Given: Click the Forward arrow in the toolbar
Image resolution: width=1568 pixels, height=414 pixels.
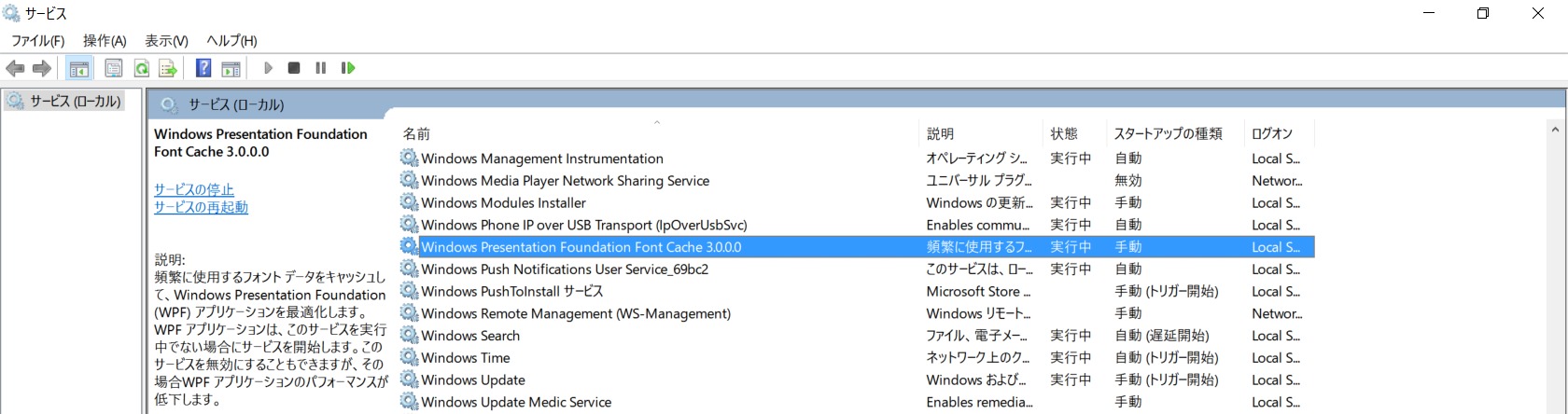Looking at the screenshot, I should pos(42,68).
